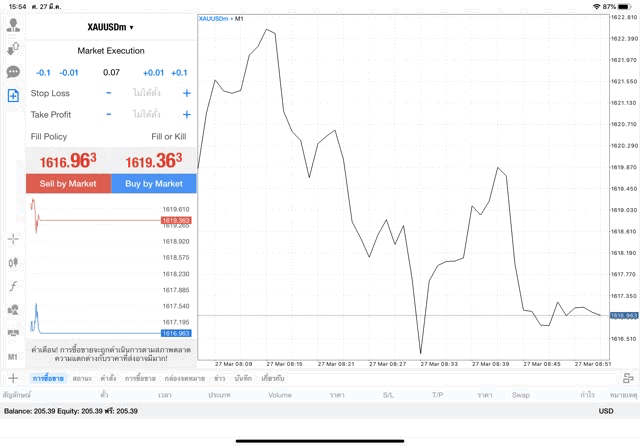The height and width of the screenshot is (447, 640).
Task: Click Buy by Market button
Action: pos(153,184)
